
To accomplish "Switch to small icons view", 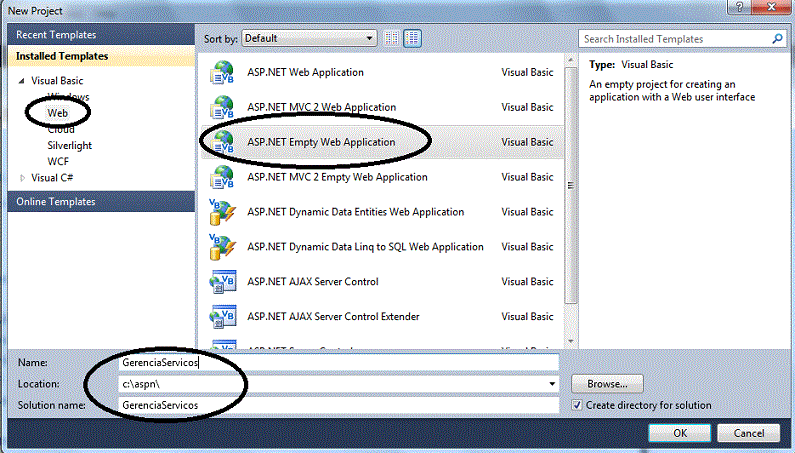I will click(391, 39).
